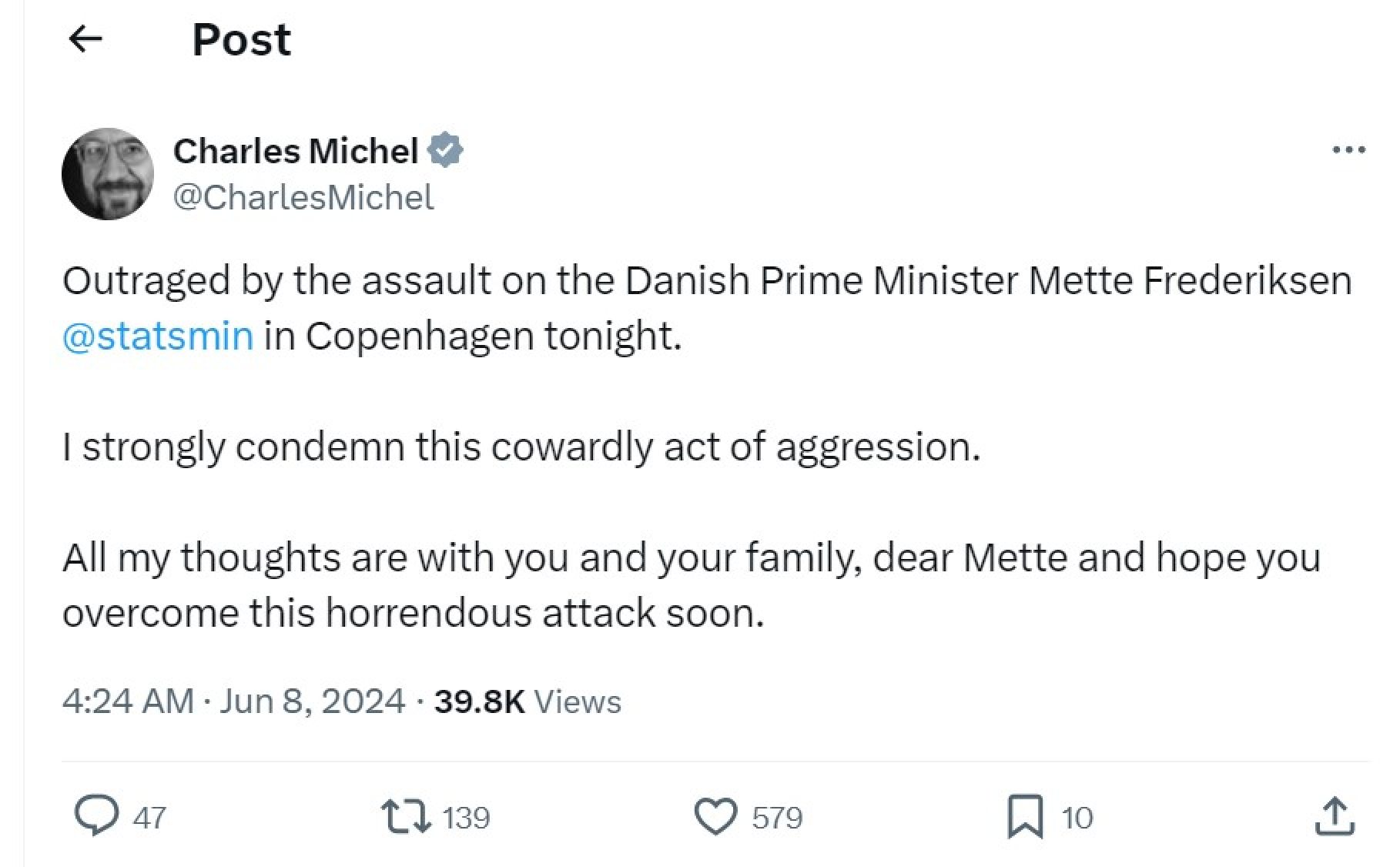Open the three-dot more options menu
Viewport: 1400px width, 867px height.
point(1348,150)
